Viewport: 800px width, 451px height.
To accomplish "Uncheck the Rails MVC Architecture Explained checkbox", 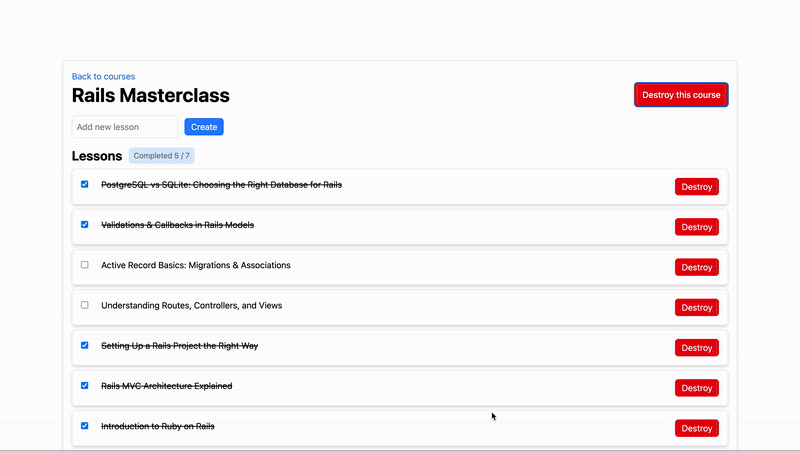I will click(x=85, y=385).
